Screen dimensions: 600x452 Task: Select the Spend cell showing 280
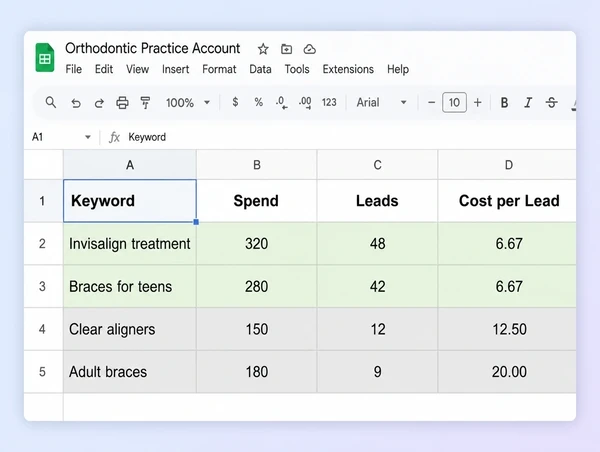[257, 286]
